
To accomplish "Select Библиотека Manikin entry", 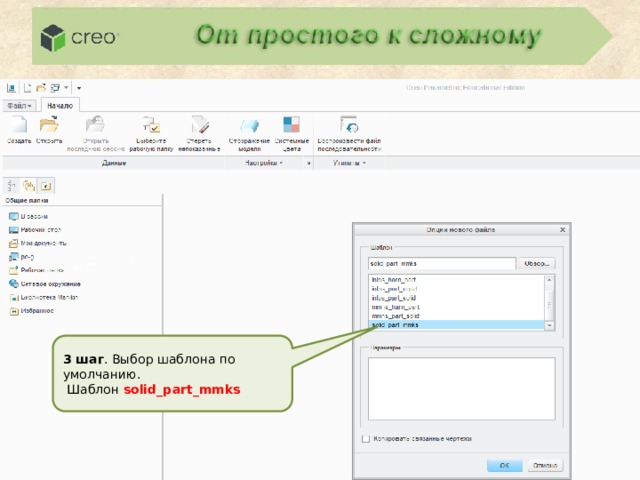I will [x=44, y=297].
